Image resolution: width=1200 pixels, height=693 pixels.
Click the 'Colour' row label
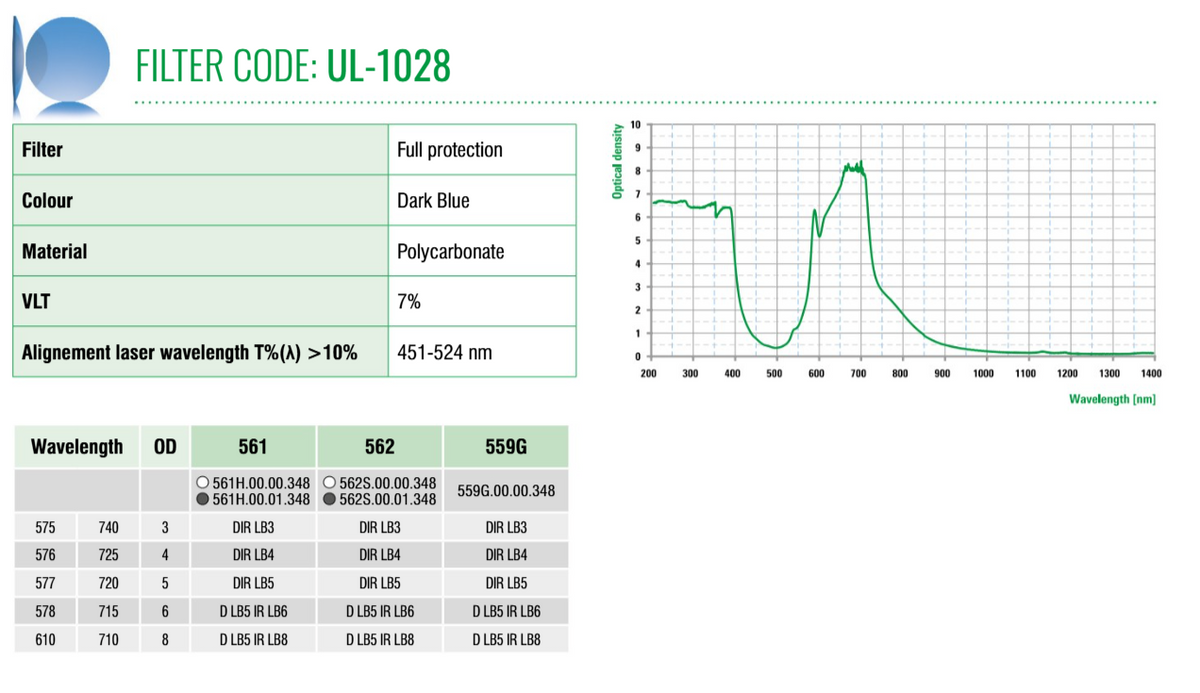(x=47, y=201)
